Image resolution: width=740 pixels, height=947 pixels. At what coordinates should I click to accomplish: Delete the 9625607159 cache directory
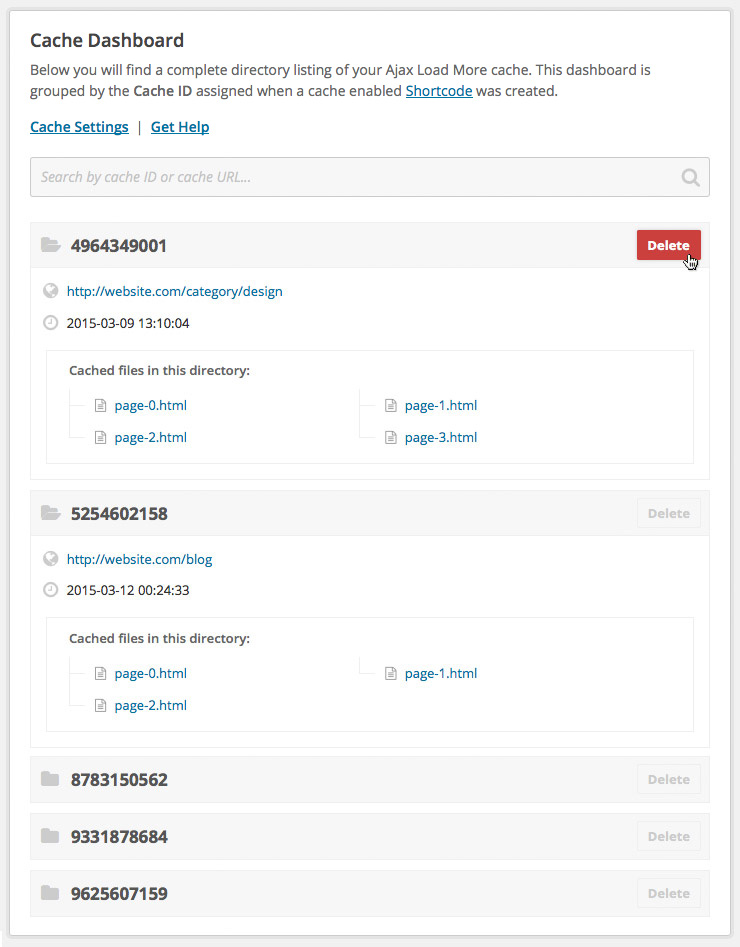point(669,893)
